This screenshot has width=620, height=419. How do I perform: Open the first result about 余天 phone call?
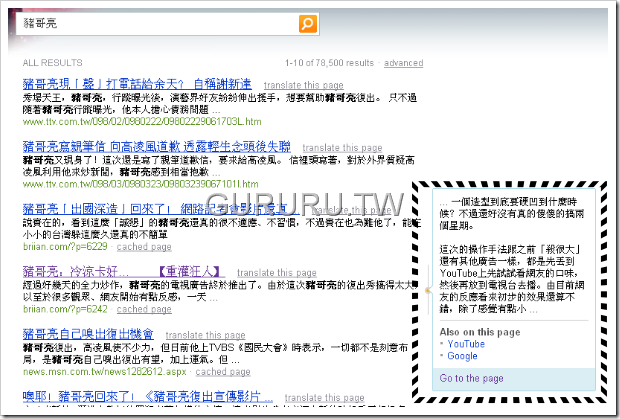click(x=137, y=84)
